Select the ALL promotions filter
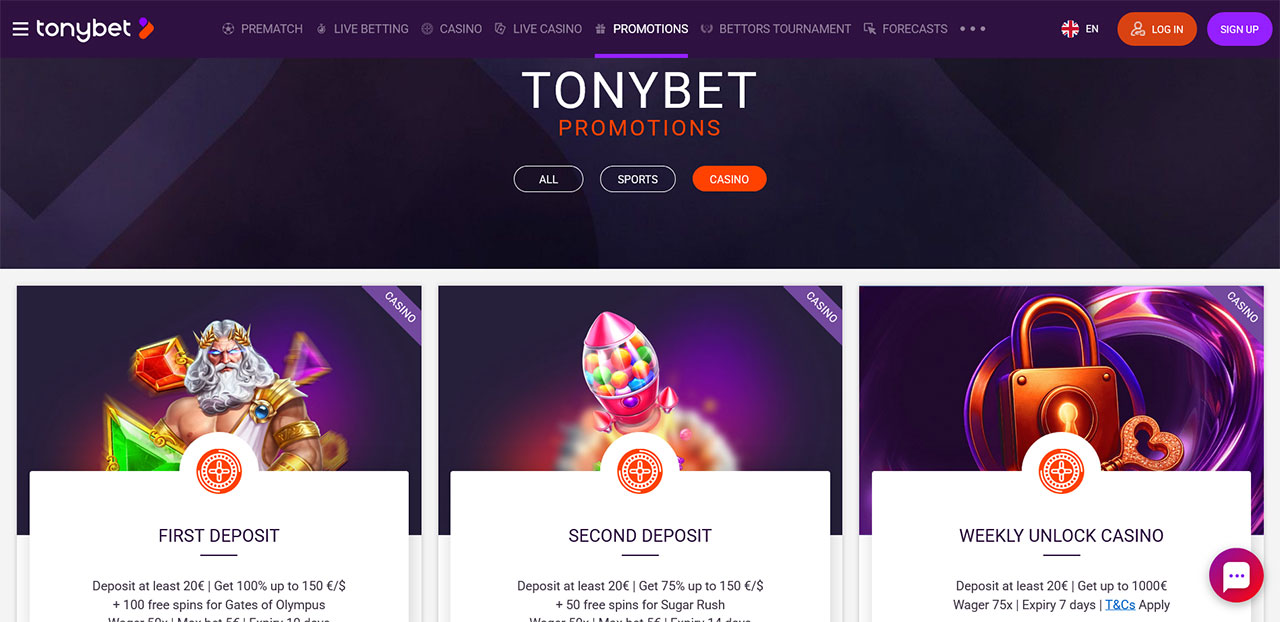The height and width of the screenshot is (622, 1280). tap(548, 179)
